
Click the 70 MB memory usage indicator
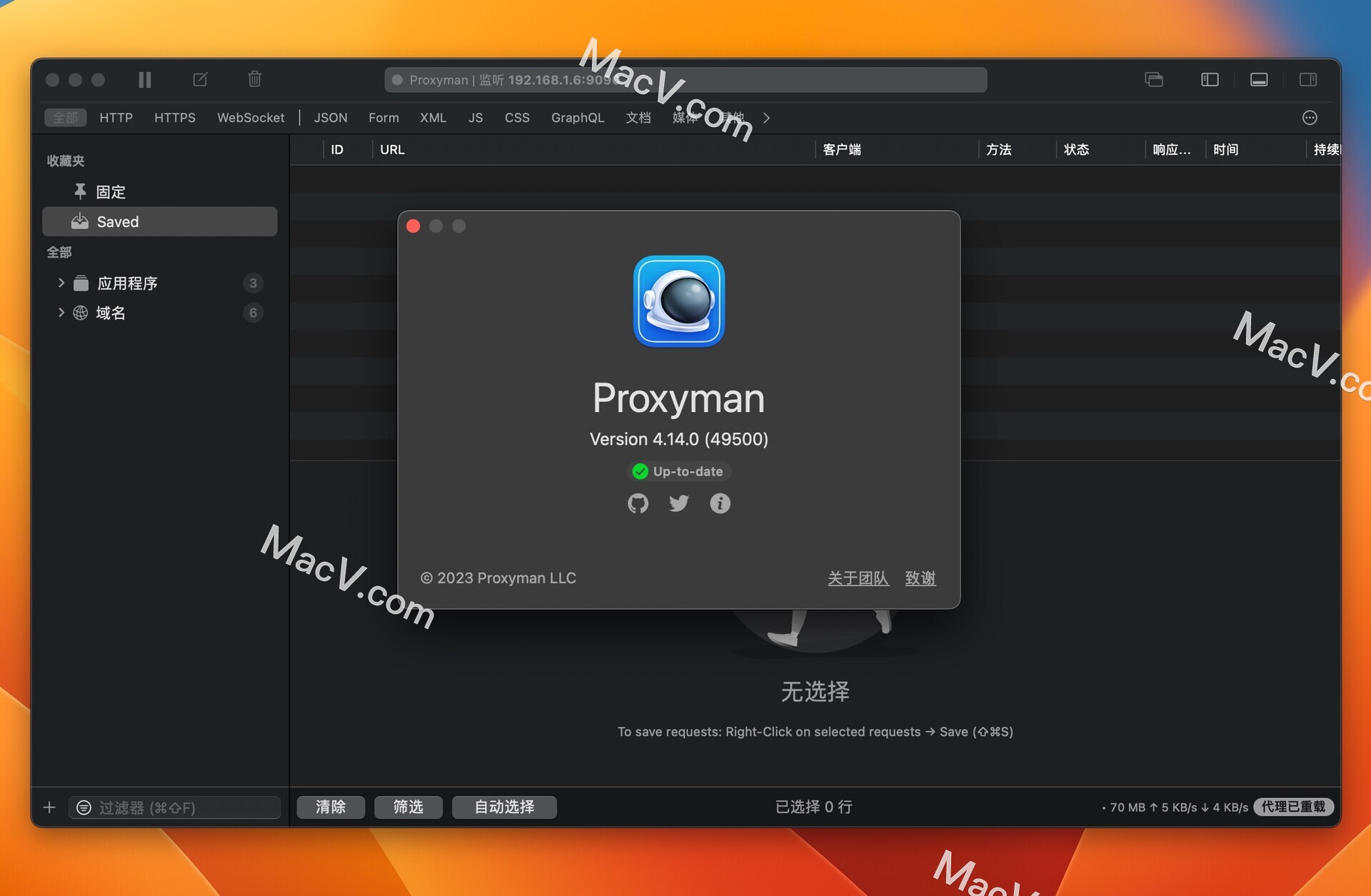[1128, 807]
